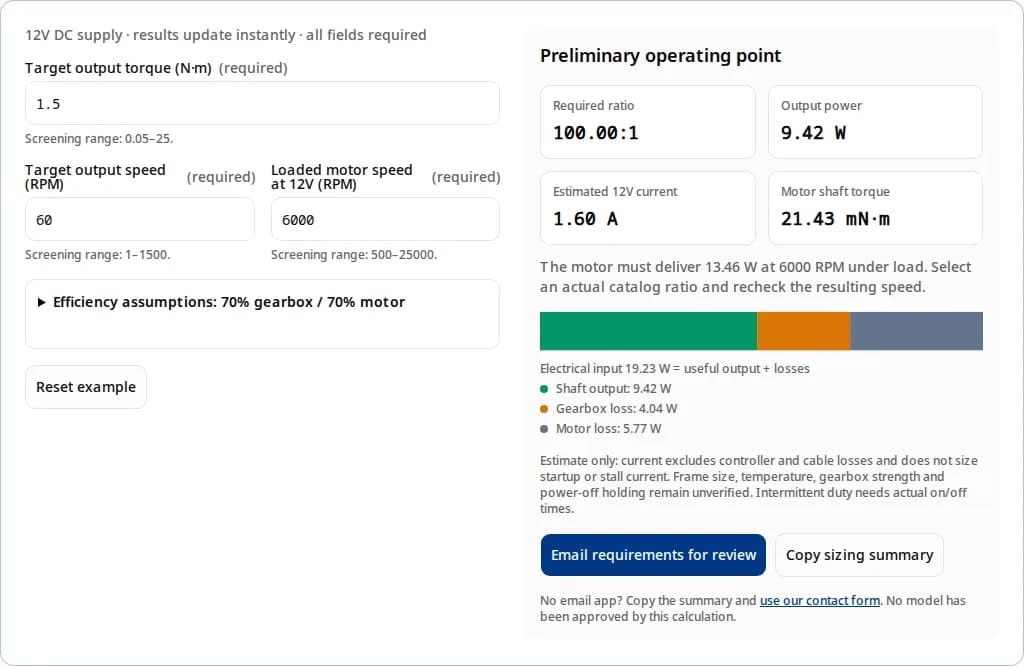Expand the Efficiency assumptions disclosure triangle
Screen dimensions: 1024x667
coord(42,302)
